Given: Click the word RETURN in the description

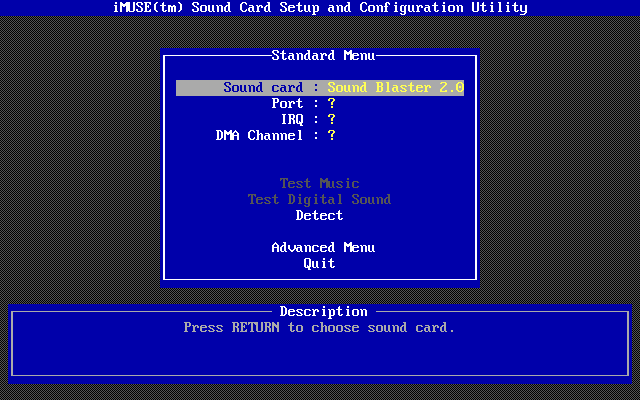Looking at the screenshot, I should pyautogui.click(x=255, y=328).
